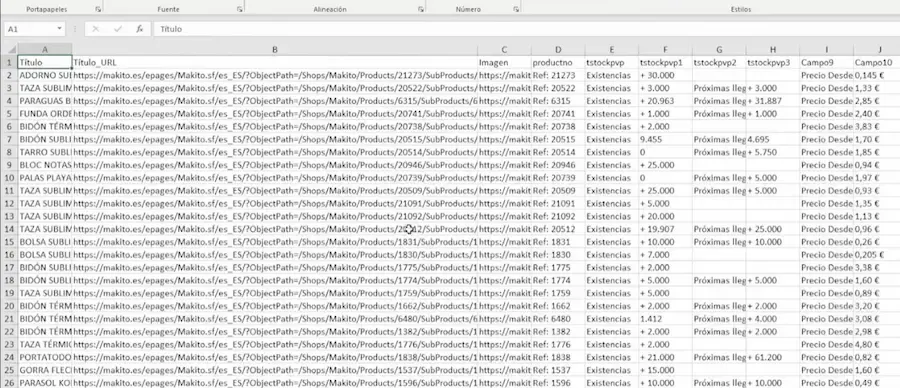The image size is (900, 388).
Task: Select the price cell '0,205 €'
Action: [x=876, y=254]
